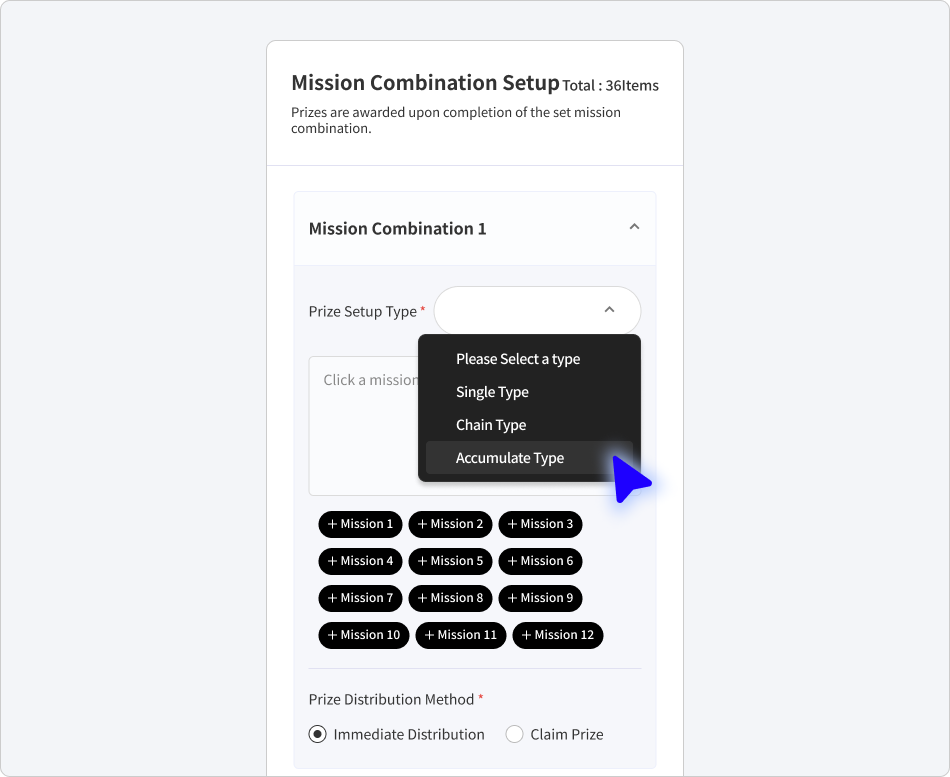Click the plus Mission 11 chip
Screen dimensions: 950x777
point(460,635)
